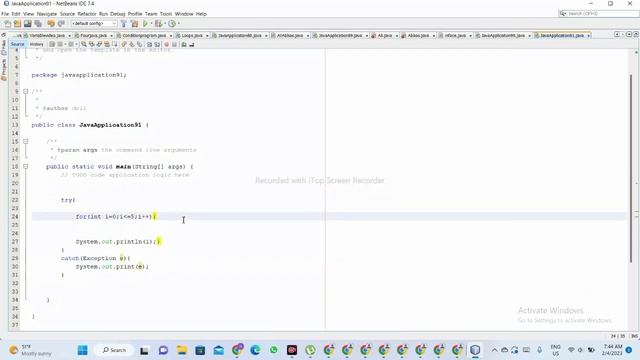The image size is (640, 360).
Task: Switch to the nface.java tab
Action: [455, 36]
